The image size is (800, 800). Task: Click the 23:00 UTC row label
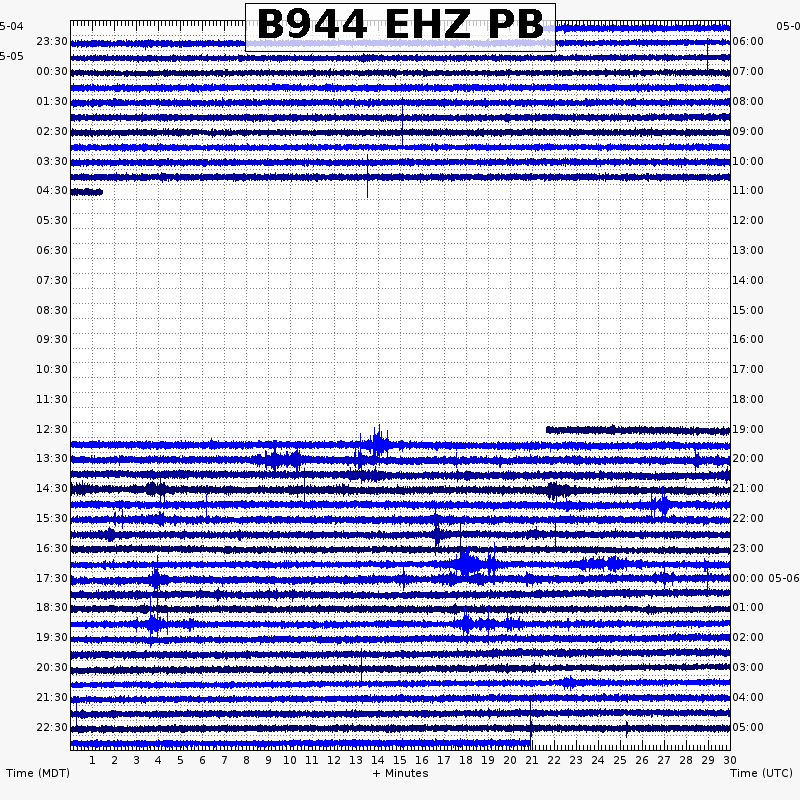[x=748, y=548]
